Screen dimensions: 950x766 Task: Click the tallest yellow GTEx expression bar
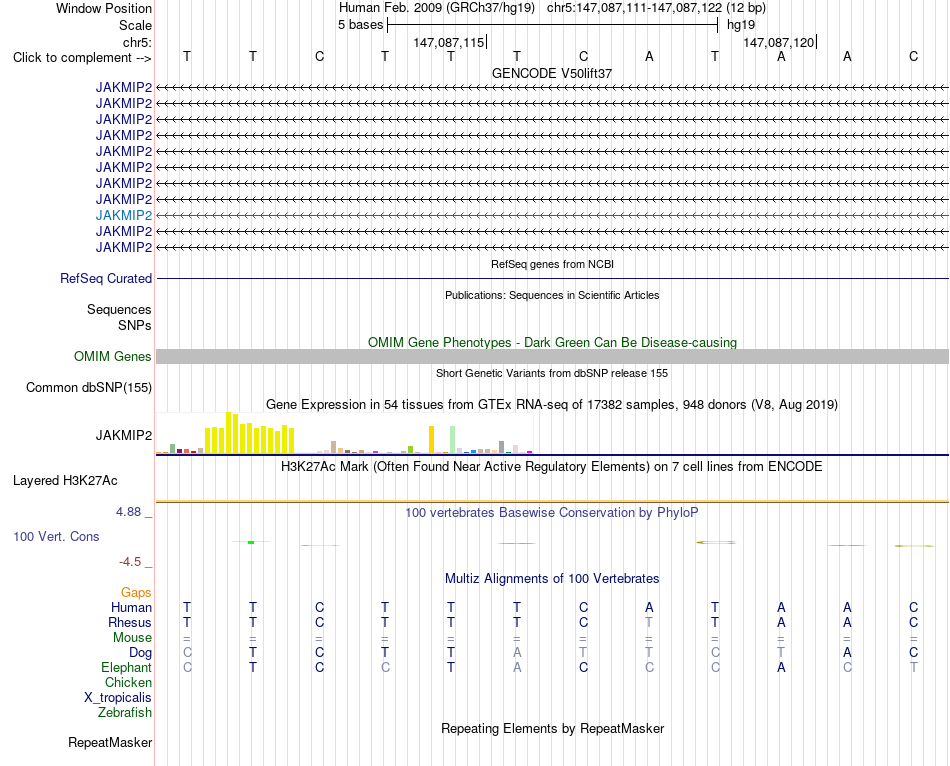(x=228, y=433)
